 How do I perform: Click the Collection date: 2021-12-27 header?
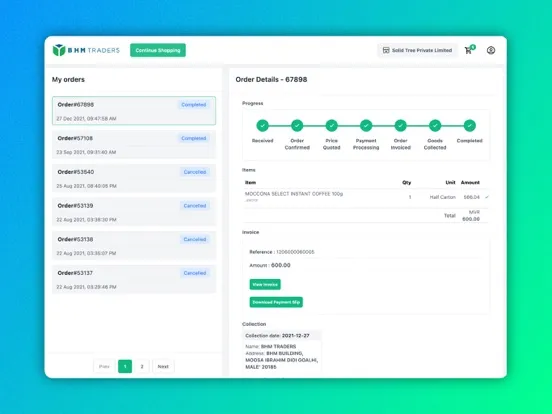(x=282, y=335)
